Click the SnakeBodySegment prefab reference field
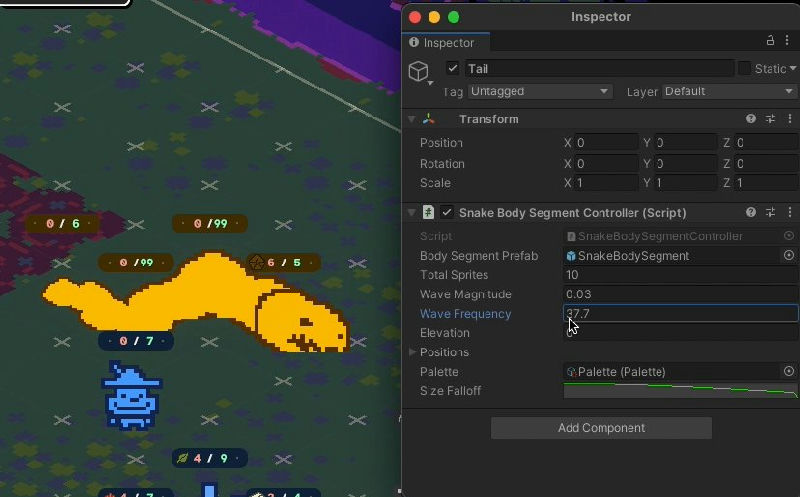 tap(672, 255)
